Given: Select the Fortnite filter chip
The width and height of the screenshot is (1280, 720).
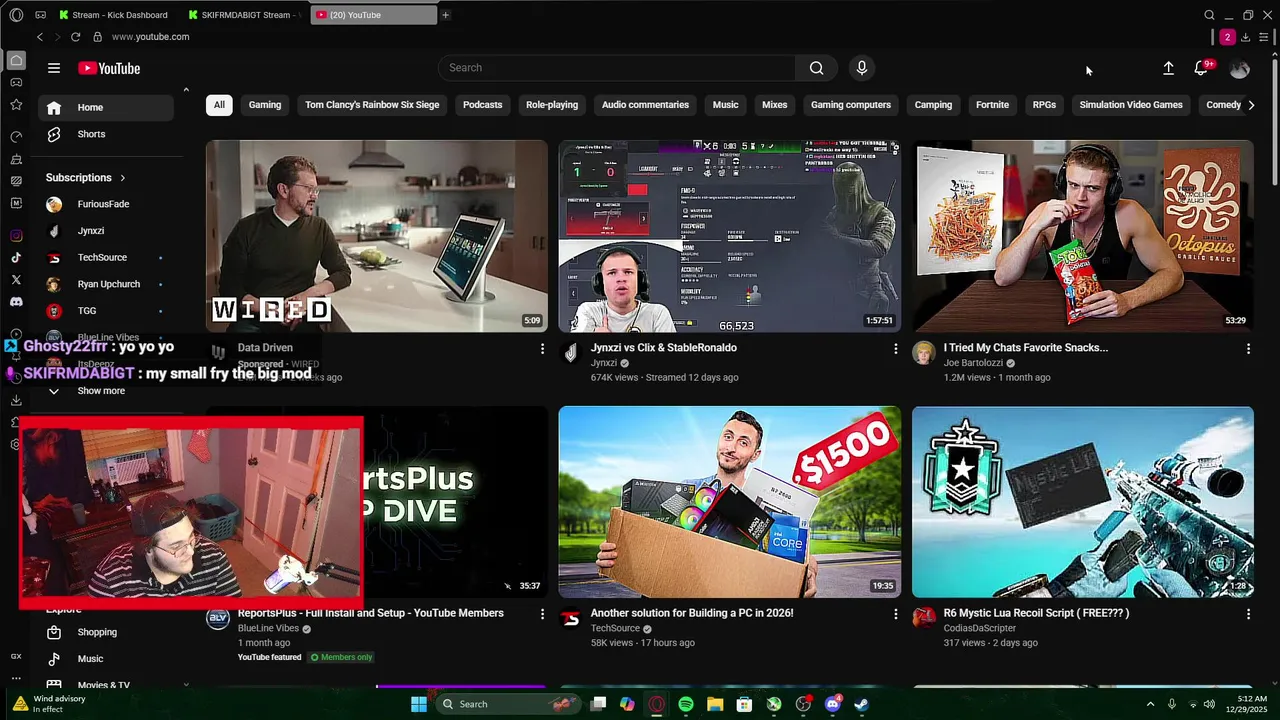Looking at the screenshot, I should click(992, 105).
